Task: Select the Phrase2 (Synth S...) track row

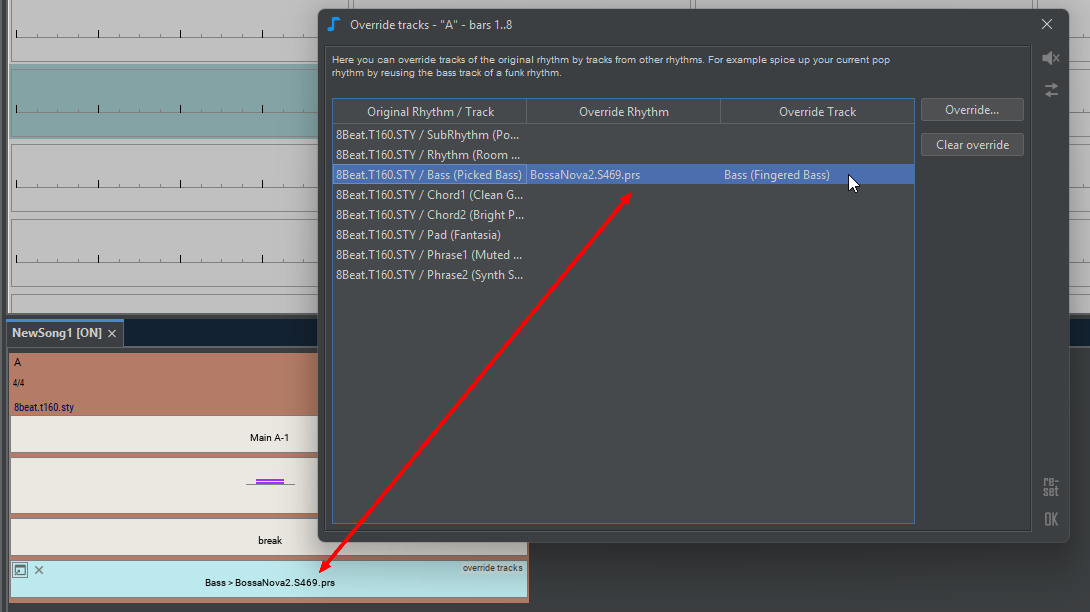Action: point(428,275)
